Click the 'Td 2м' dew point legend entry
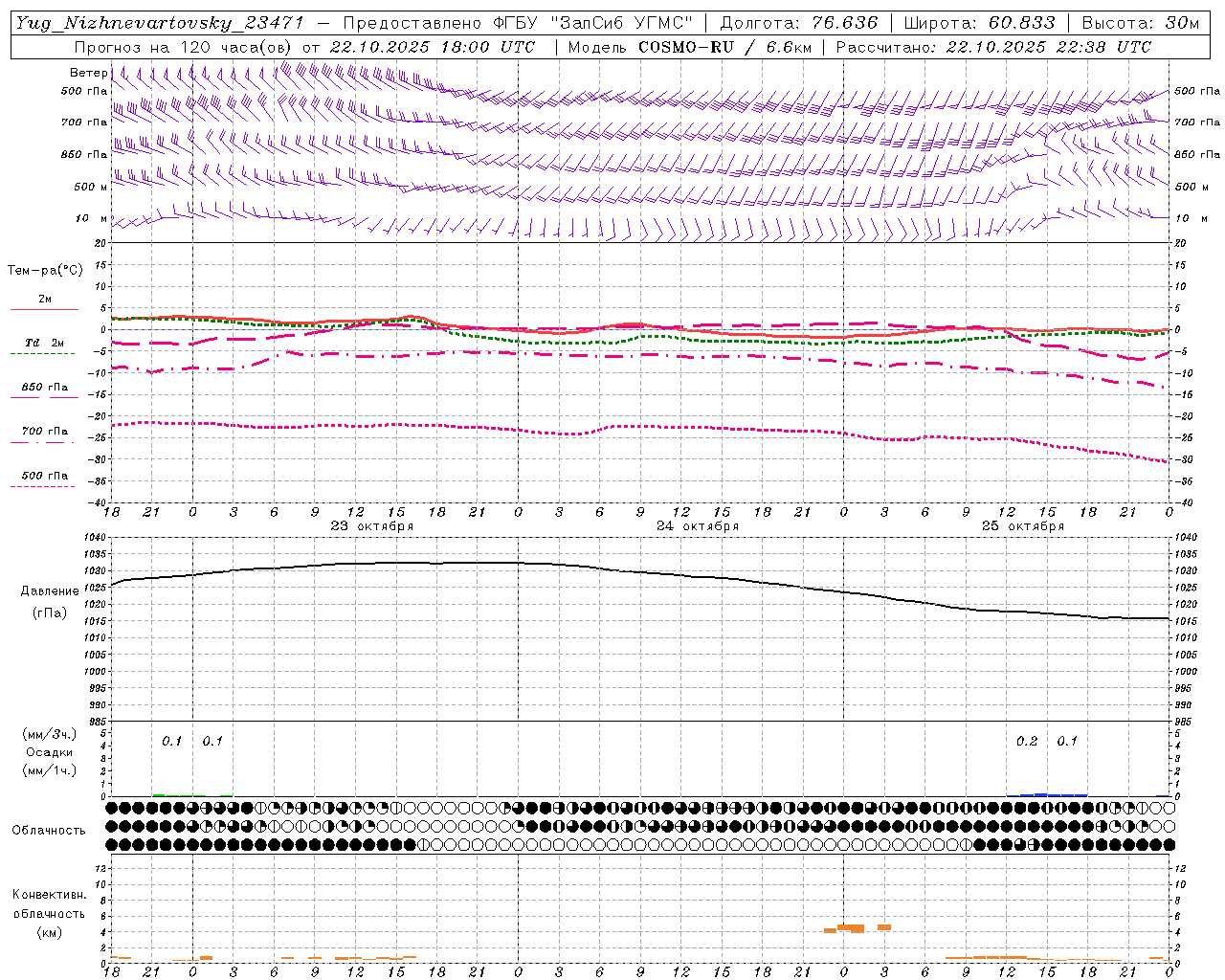1225x980 pixels. 45,343
